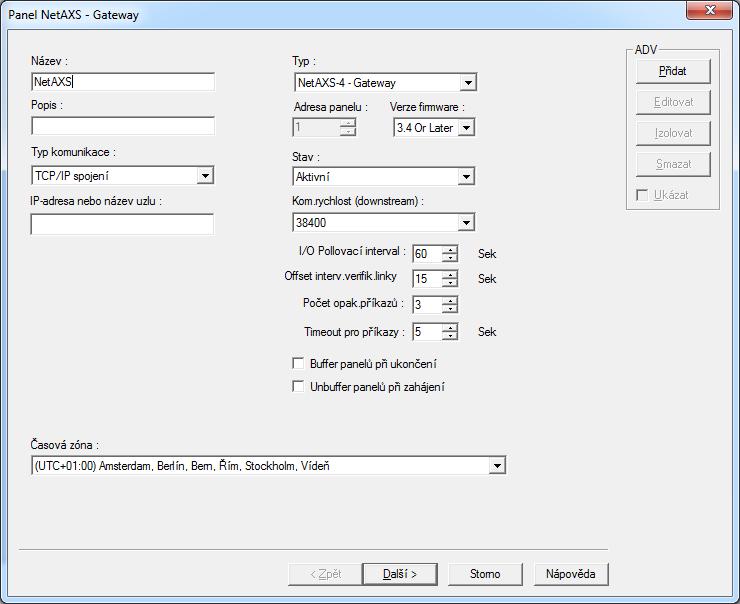
Task: Click the Adresa panelu up spinner arrow
Action: coord(348,123)
